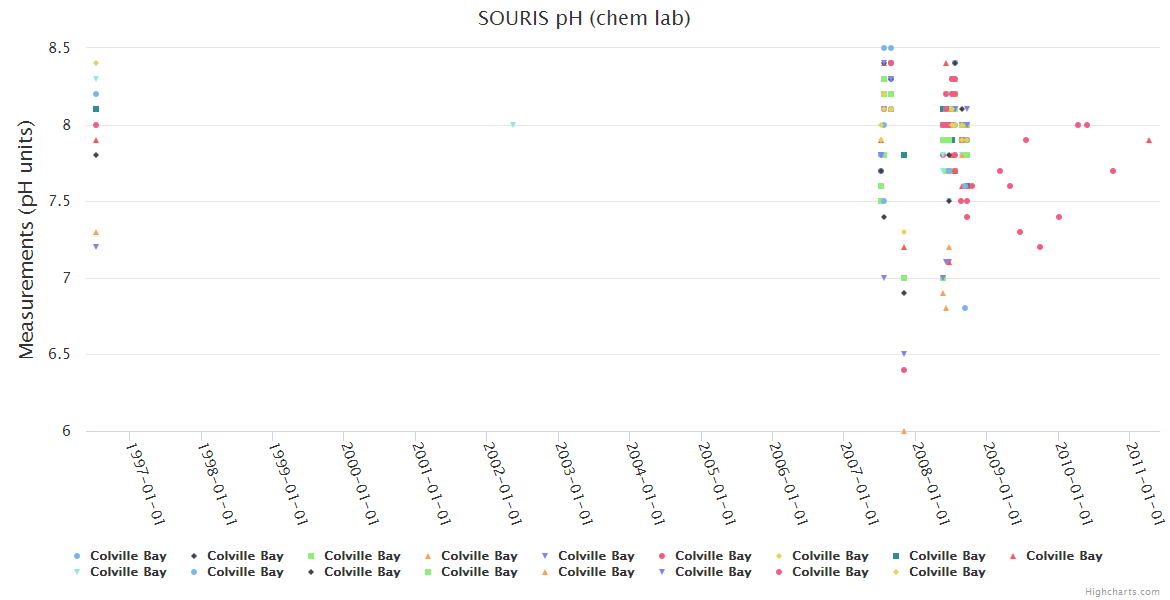Open the Highcharts.com credit link
Image resolution: width=1170 pixels, height=600 pixels.
coord(1122,592)
